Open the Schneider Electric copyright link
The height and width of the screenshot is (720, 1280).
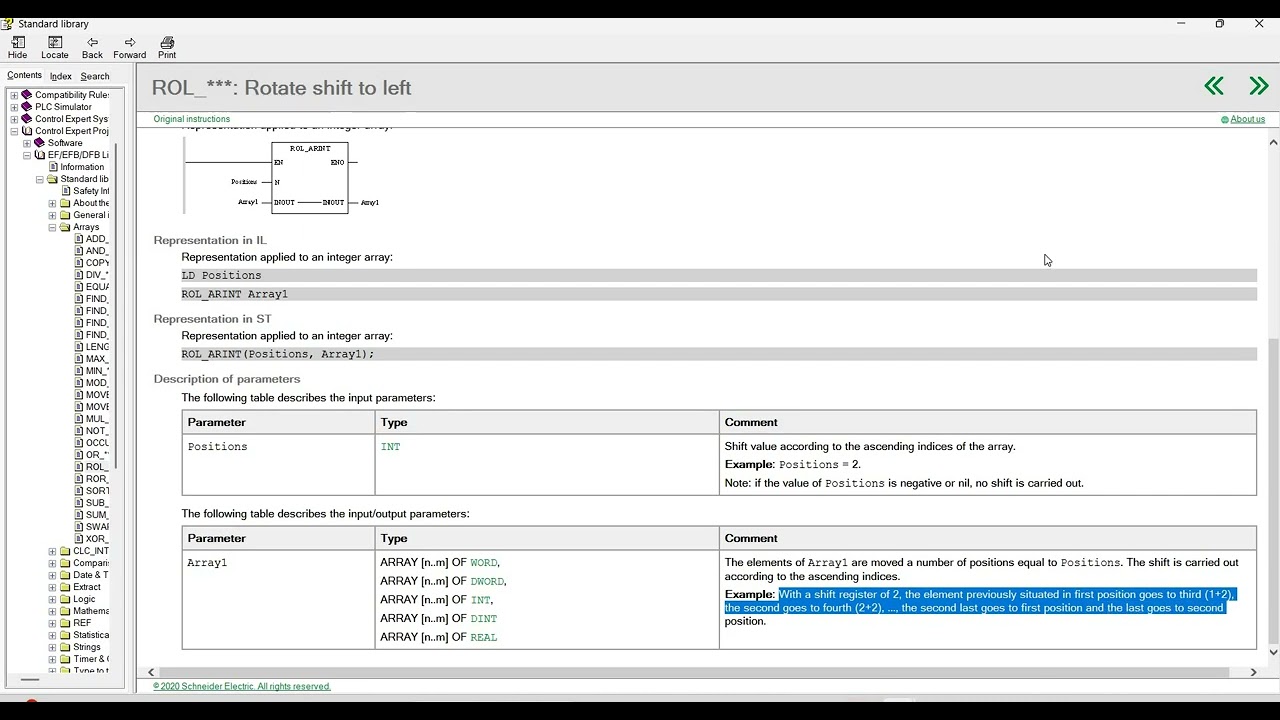tap(242, 686)
